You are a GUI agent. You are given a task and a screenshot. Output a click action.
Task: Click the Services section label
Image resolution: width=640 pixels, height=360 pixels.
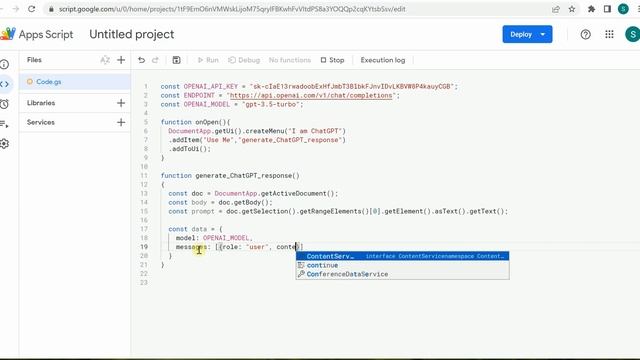point(41,122)
